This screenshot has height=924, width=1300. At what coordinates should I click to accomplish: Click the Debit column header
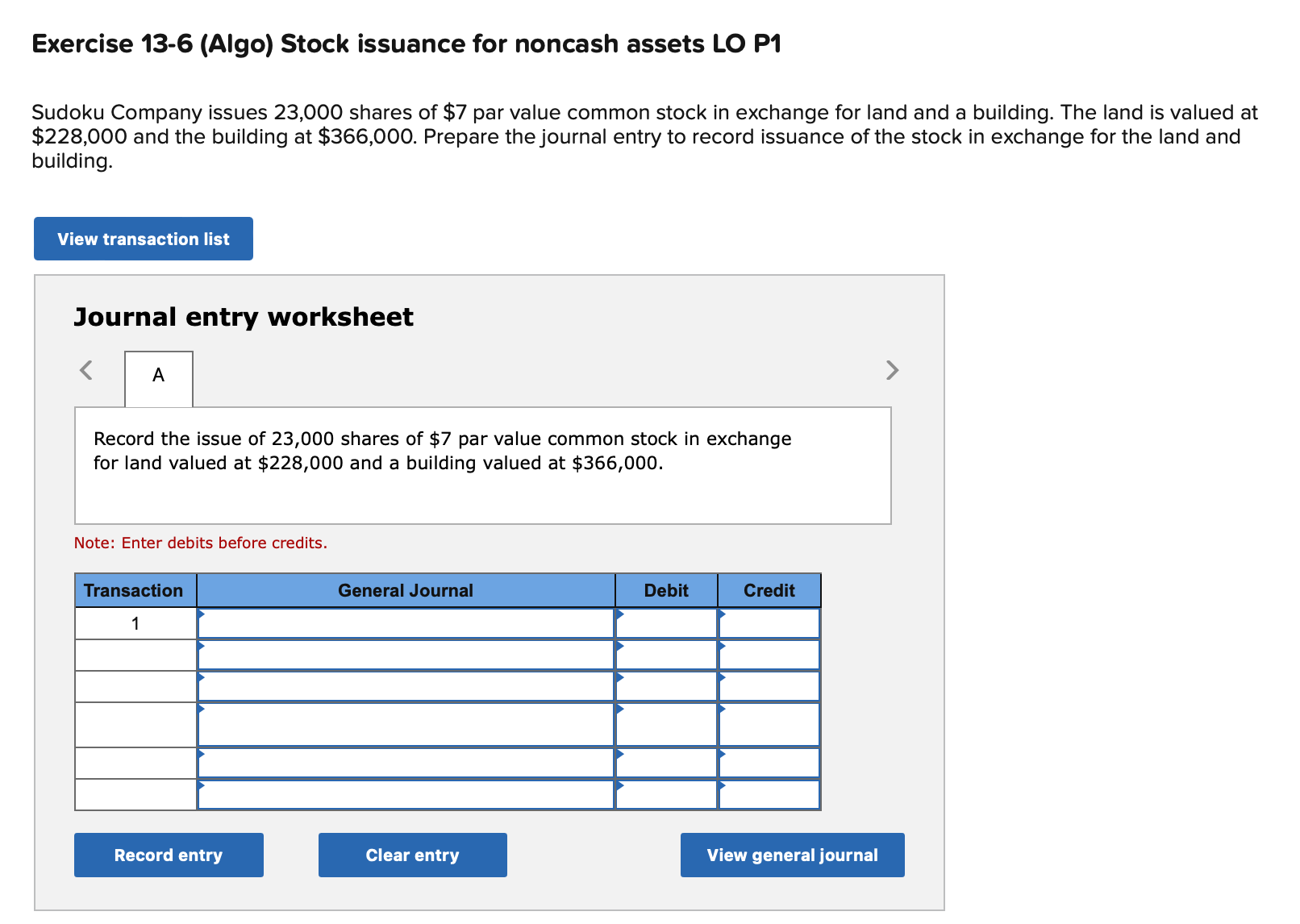(x=666, y=589)
